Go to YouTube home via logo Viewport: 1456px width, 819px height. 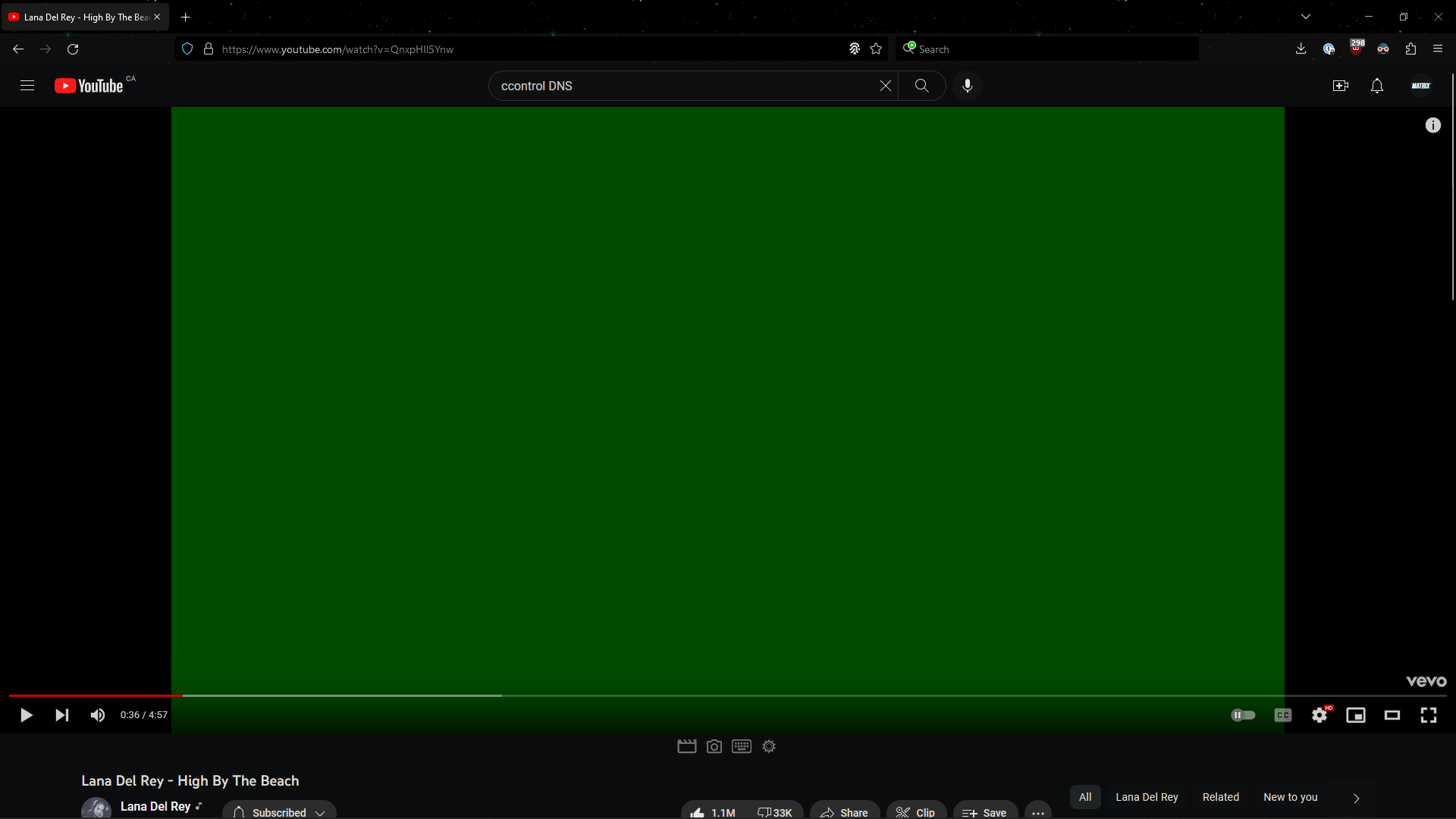pyautogui.click(x=89, y=86)
